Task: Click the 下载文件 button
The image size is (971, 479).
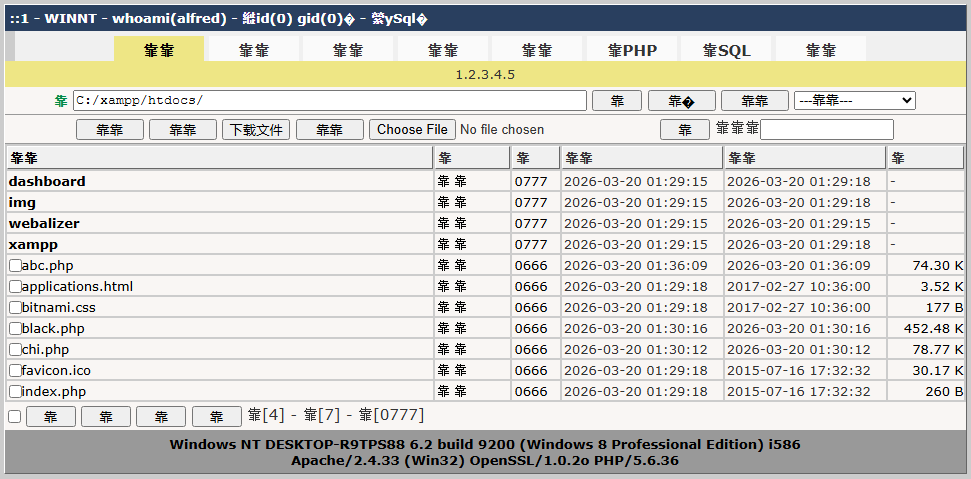Action: click(256, 130)
